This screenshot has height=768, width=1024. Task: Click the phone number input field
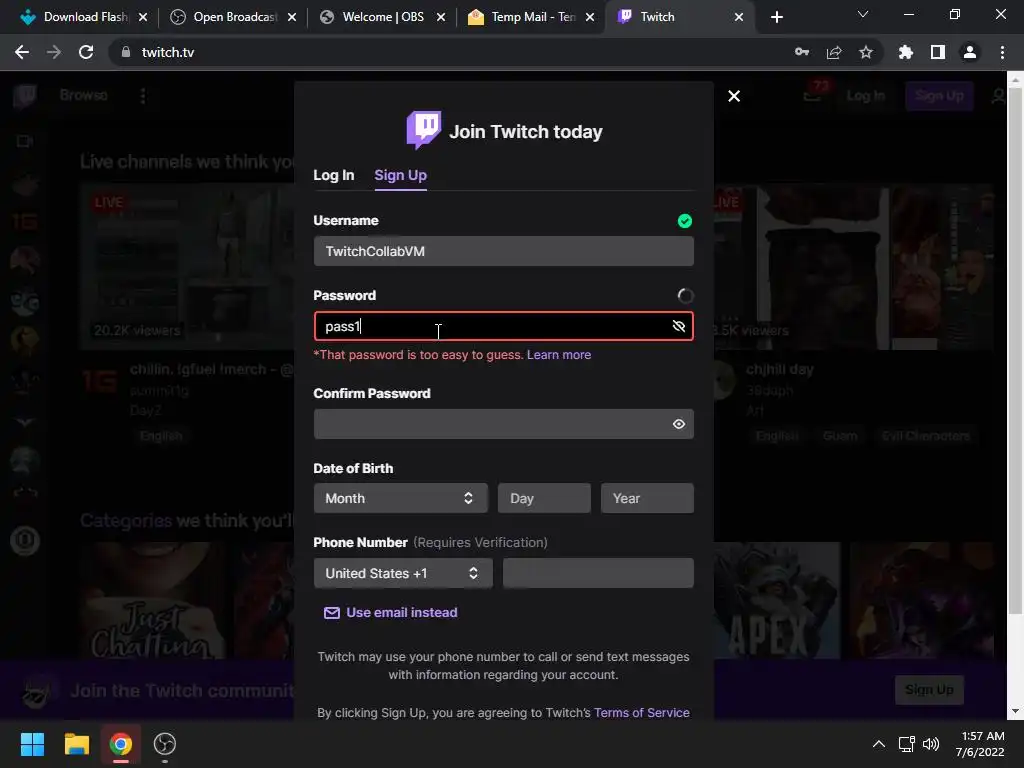(598, 573)
